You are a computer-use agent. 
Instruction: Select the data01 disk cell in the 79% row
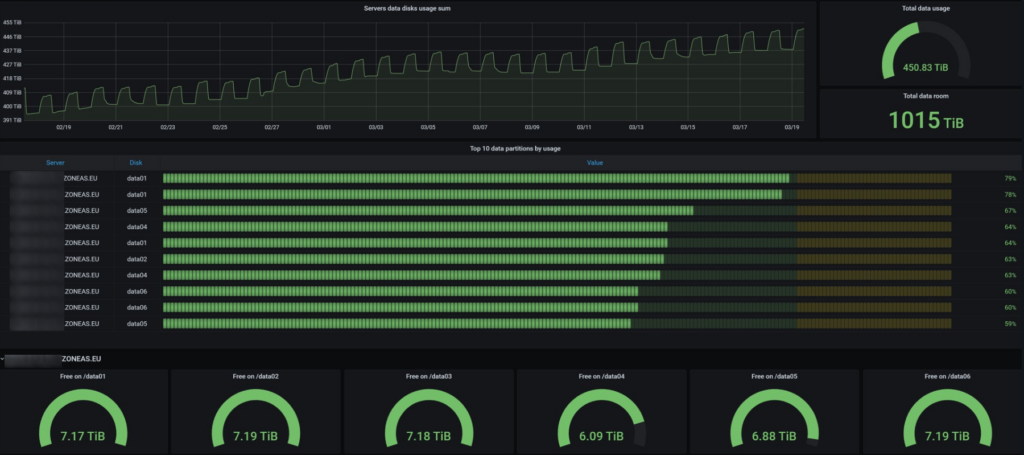[136, 178]
